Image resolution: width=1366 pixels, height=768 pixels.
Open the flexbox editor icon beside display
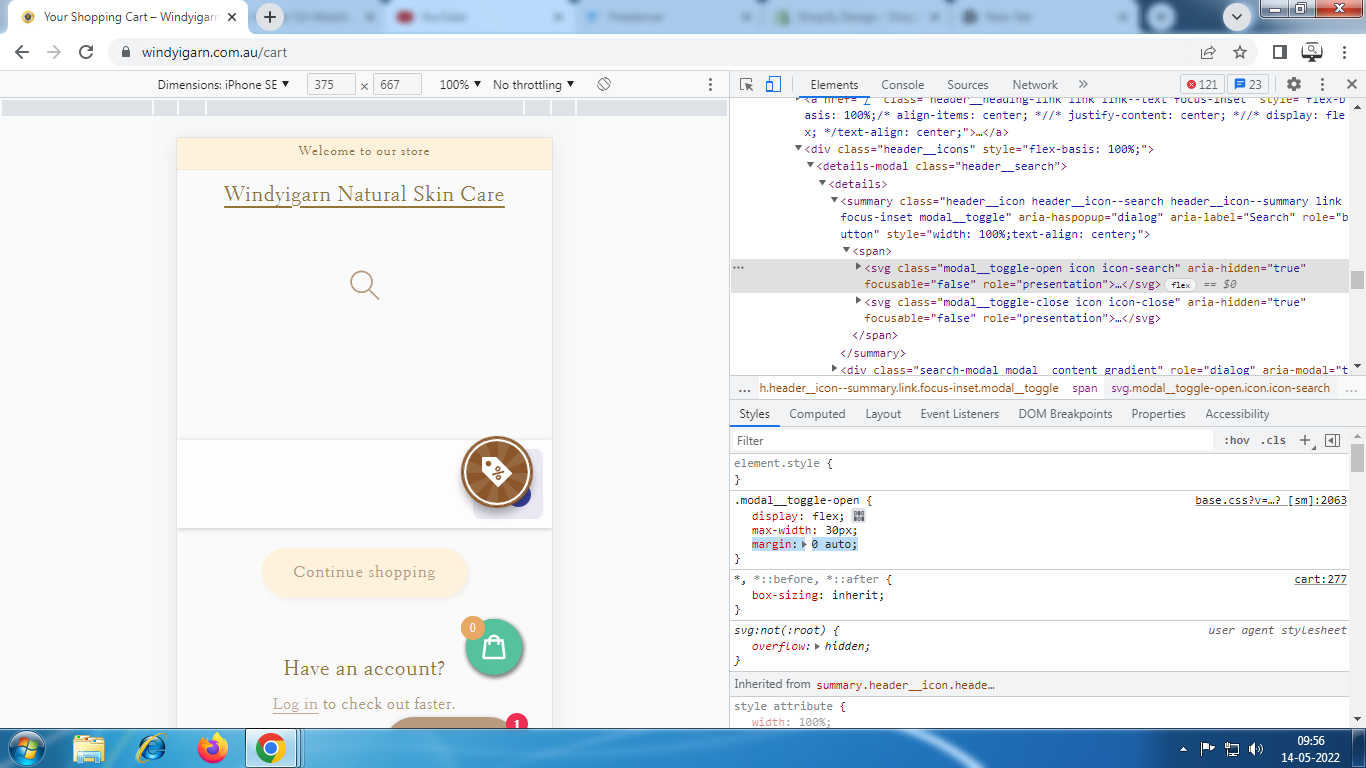click(x=858, y=516)
